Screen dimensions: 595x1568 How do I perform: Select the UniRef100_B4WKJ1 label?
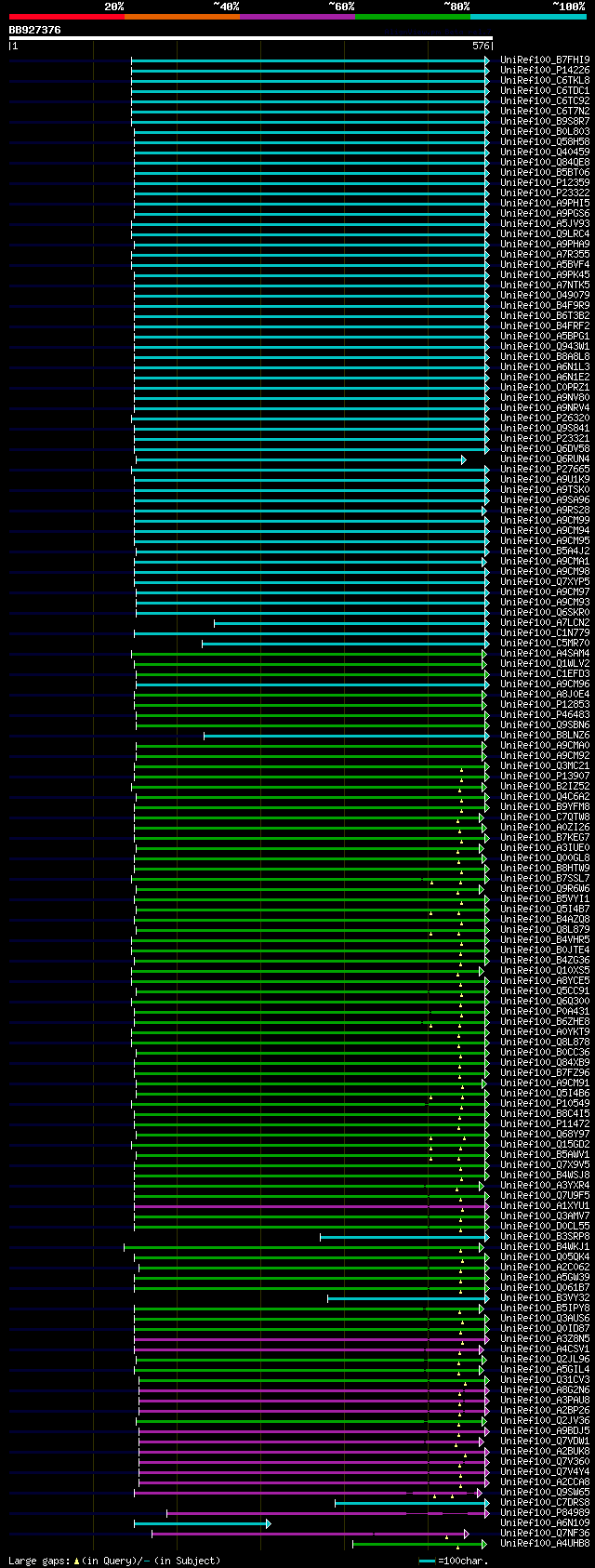545,1246
